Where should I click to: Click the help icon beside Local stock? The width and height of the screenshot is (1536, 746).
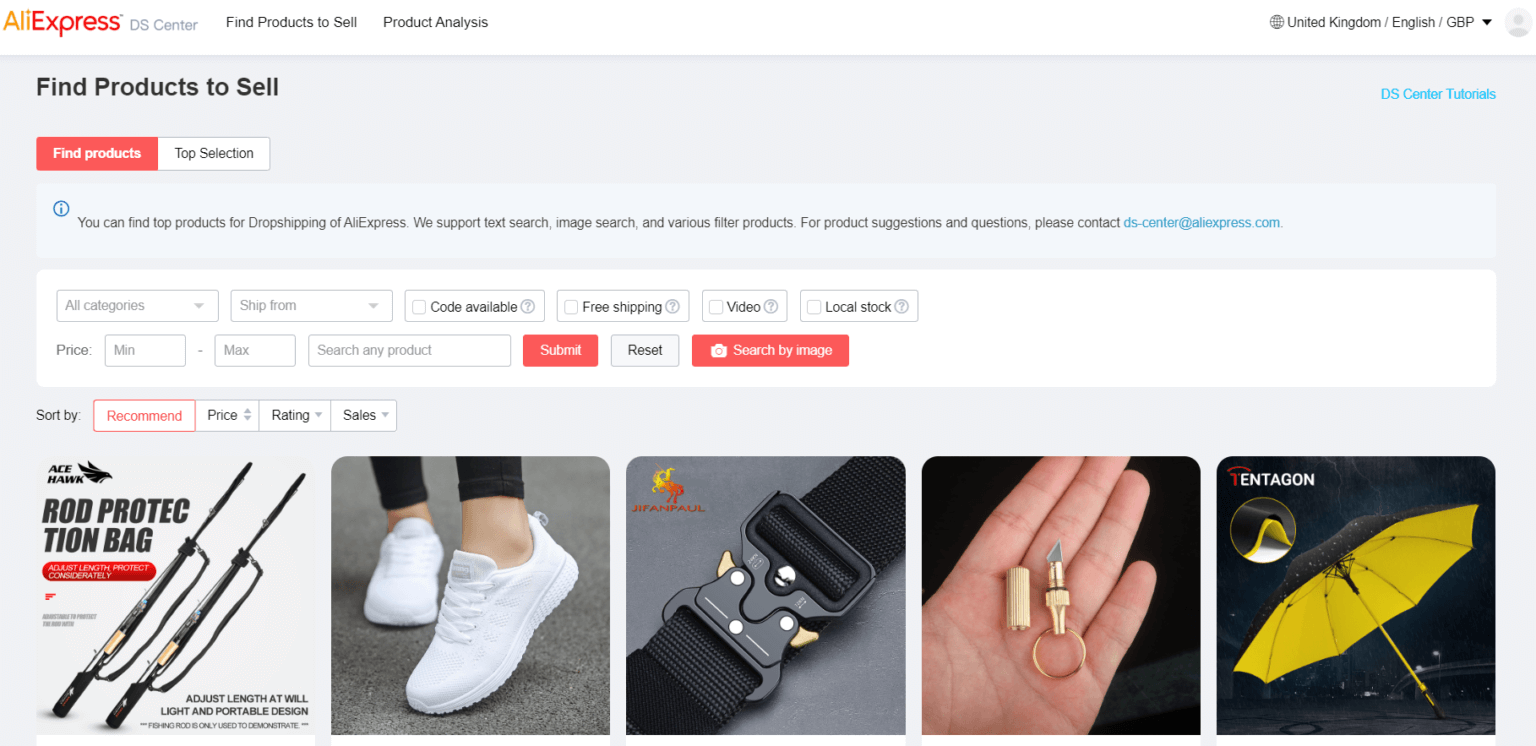coord(901,307)
